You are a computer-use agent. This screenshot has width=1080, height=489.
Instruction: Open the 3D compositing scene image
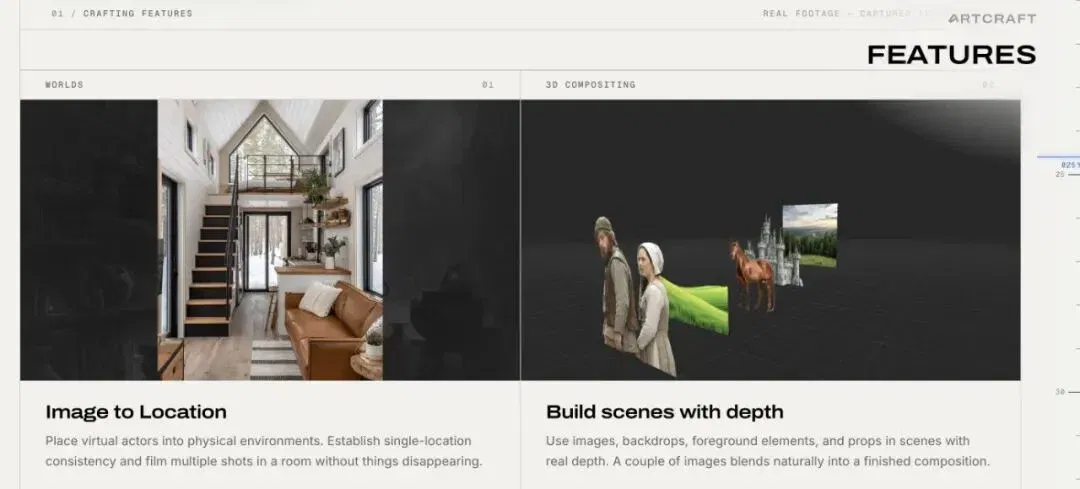tap(770, 240)
